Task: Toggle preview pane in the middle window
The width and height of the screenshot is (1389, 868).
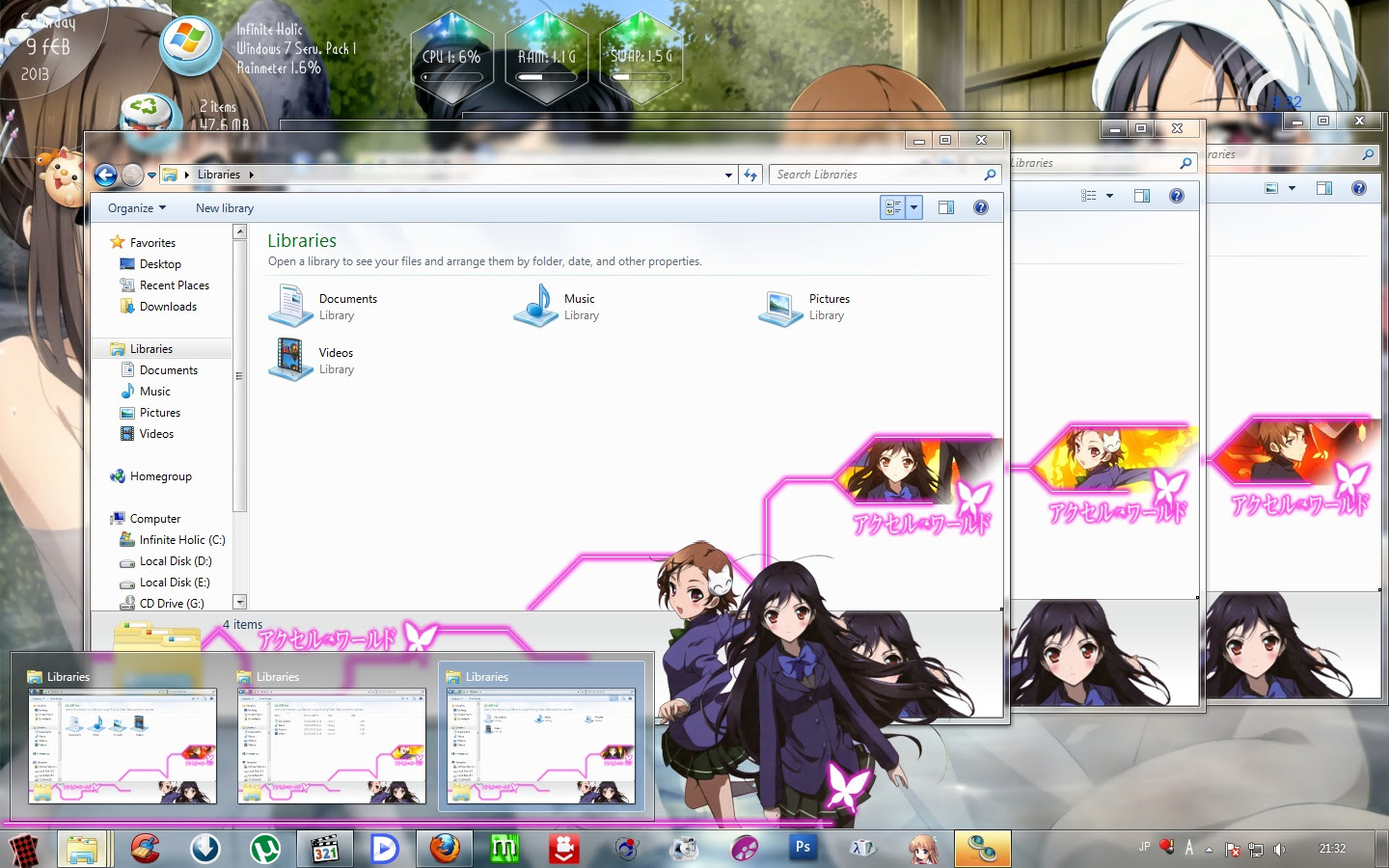Action: click(x=1142, y=196)
